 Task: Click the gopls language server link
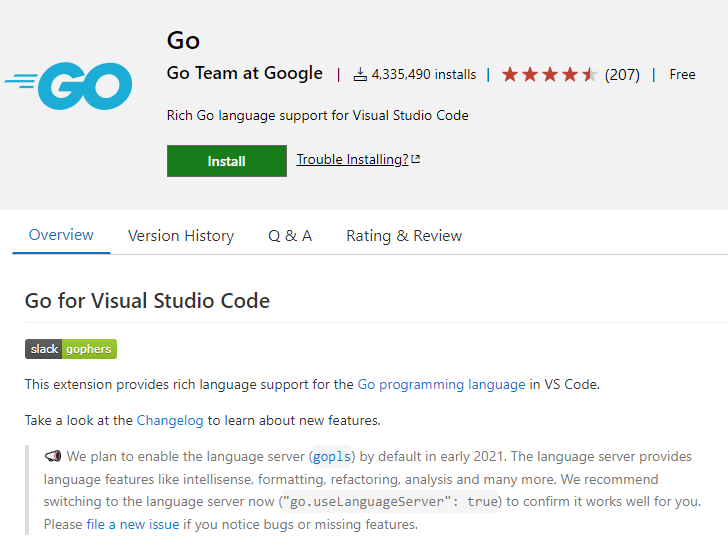click(x=332, y=457)
